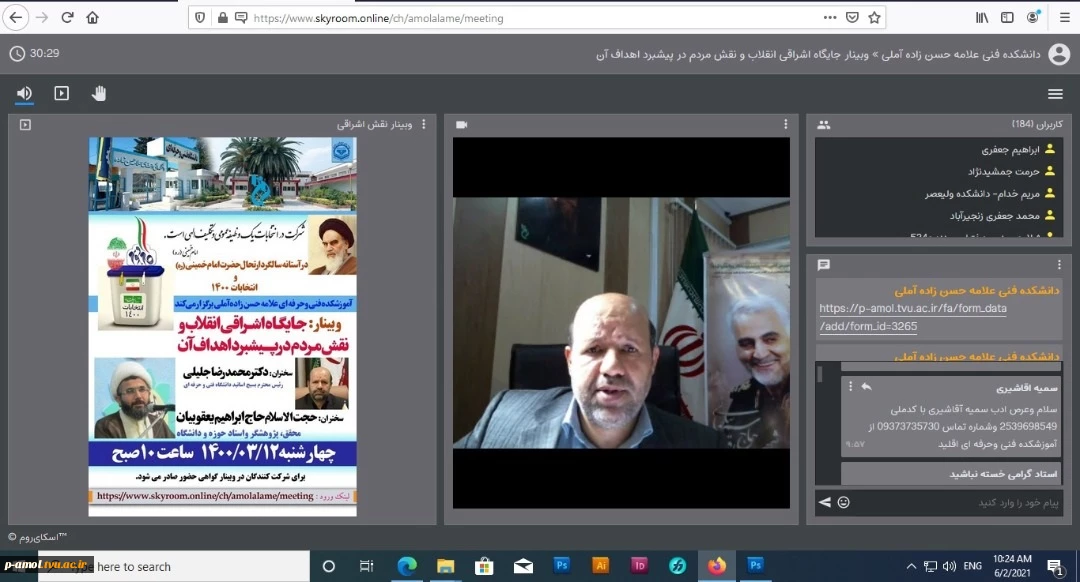Click the camera icon on video panel
The image size is (1080, 582).
coord(461,125)
